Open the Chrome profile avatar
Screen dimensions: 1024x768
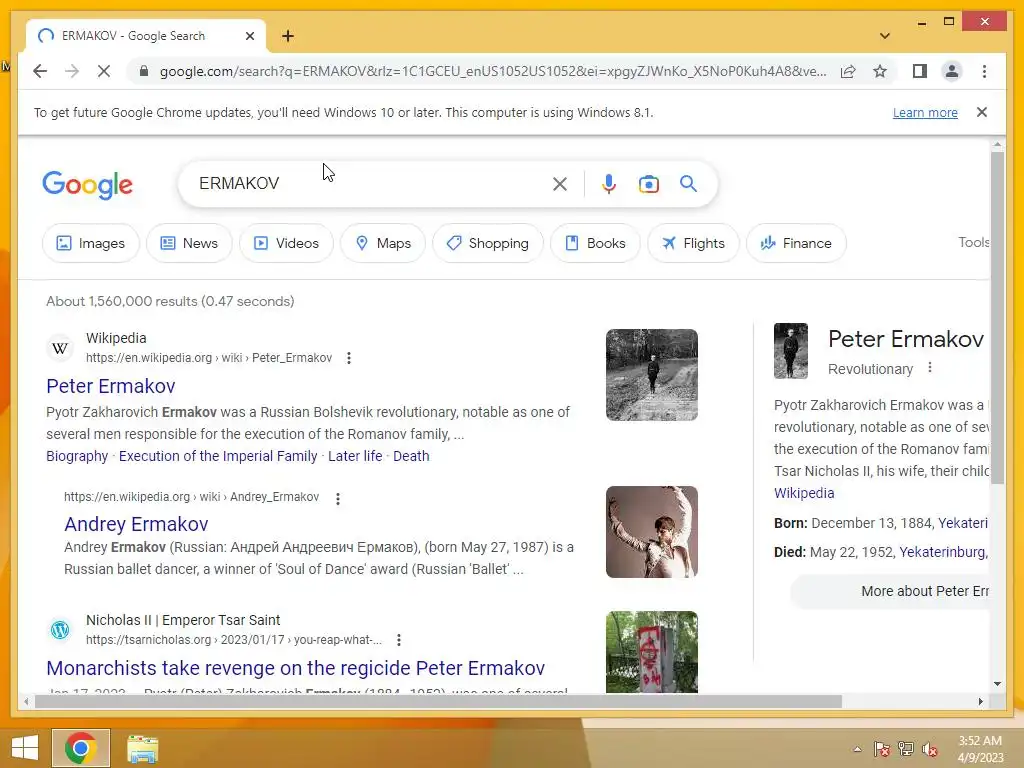(x=952, y=71)
